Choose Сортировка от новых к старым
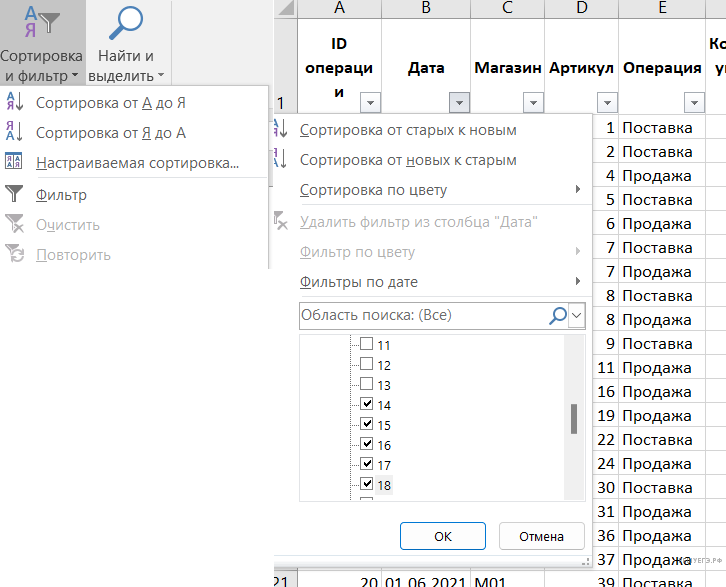 408,160
